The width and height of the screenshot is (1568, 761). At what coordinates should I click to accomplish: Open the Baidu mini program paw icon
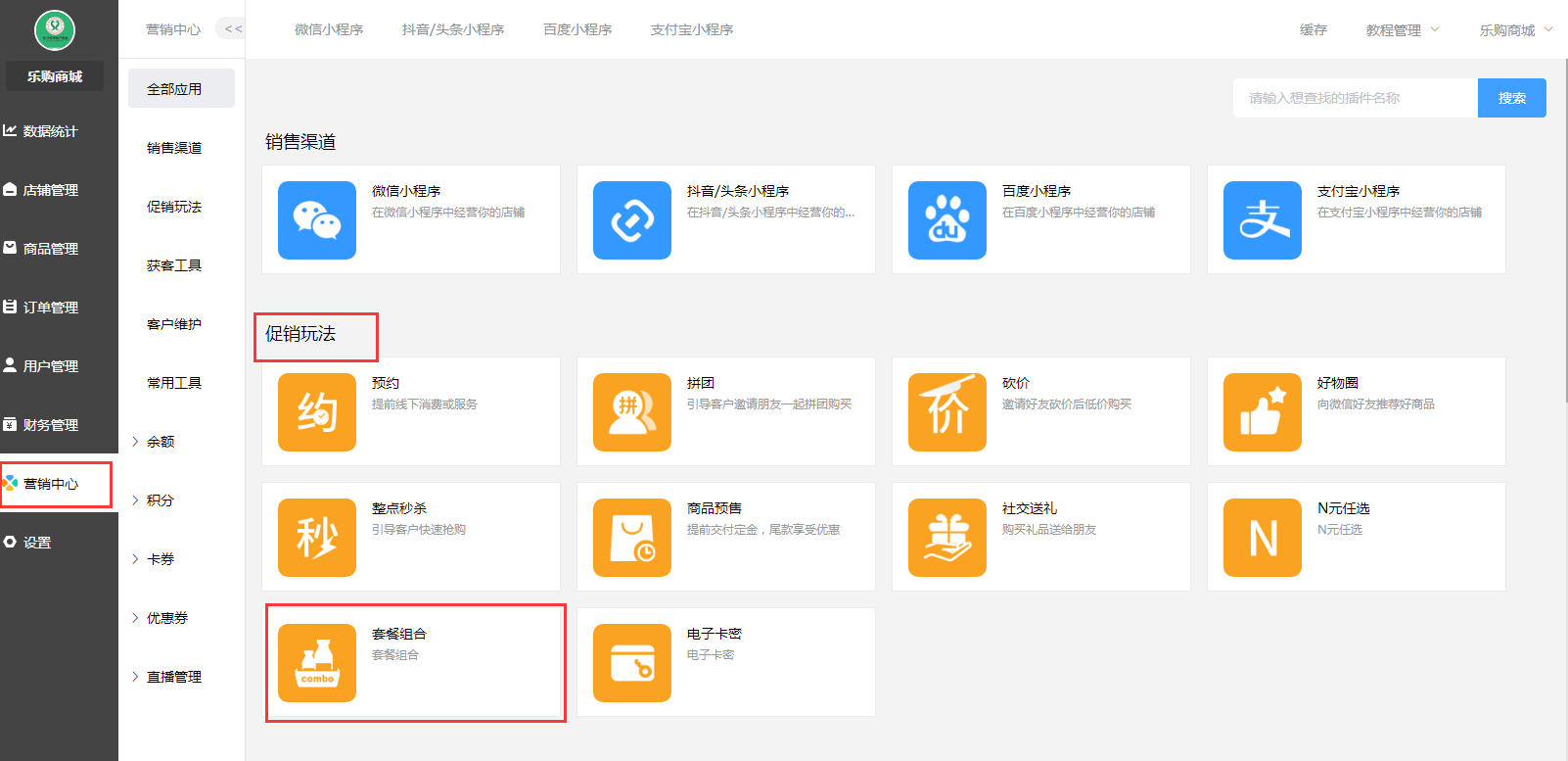coord(947,220)
